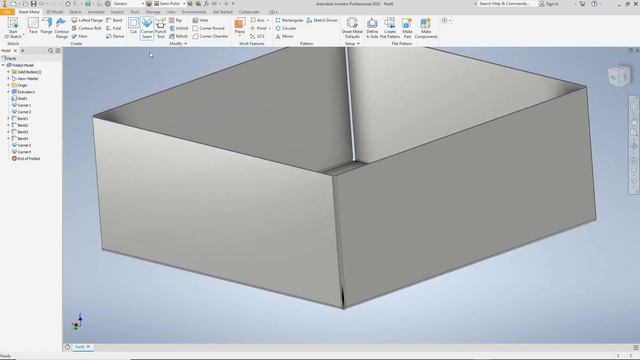Expand the Bend1 feature node

click(x=8, y=118)
